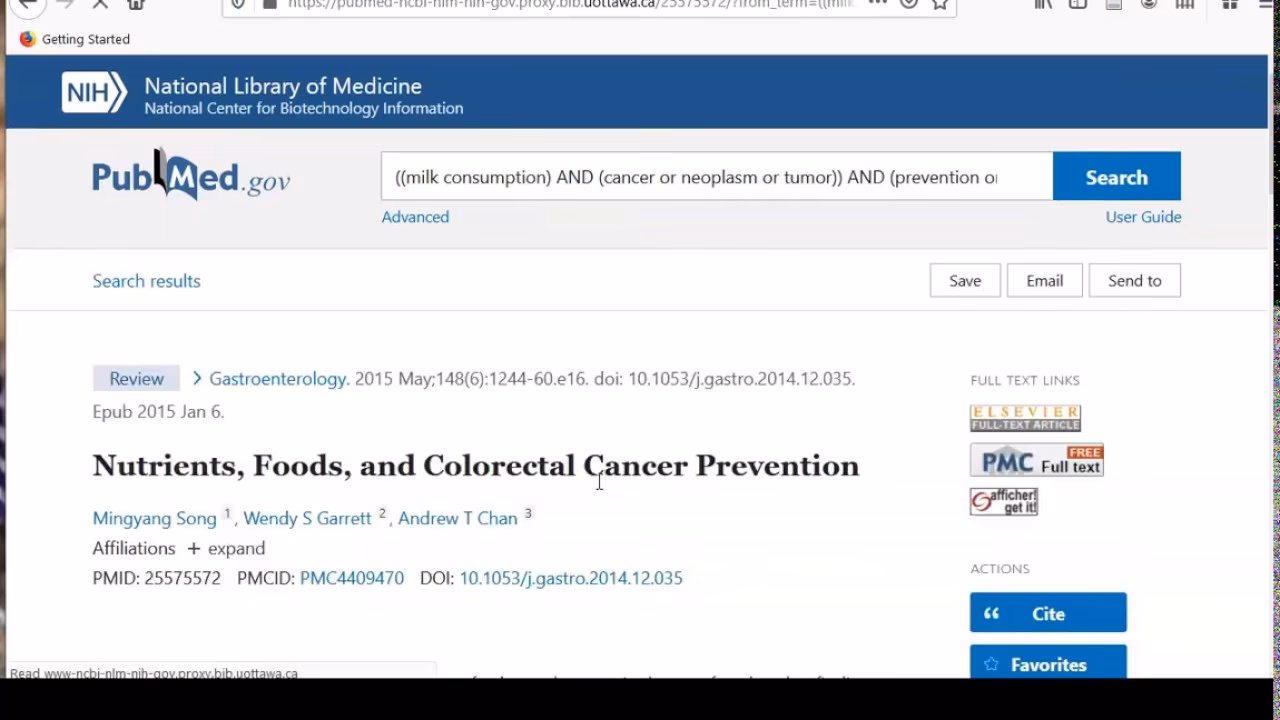Expand the author affiliations
Screen dimensions: 1280x720
click(x=226, y=548)
